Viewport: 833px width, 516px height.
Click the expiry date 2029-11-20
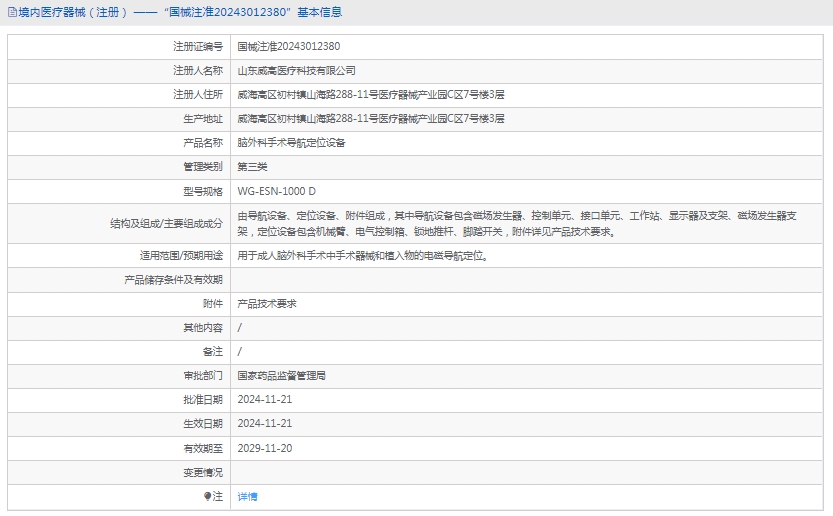[265, 448]
